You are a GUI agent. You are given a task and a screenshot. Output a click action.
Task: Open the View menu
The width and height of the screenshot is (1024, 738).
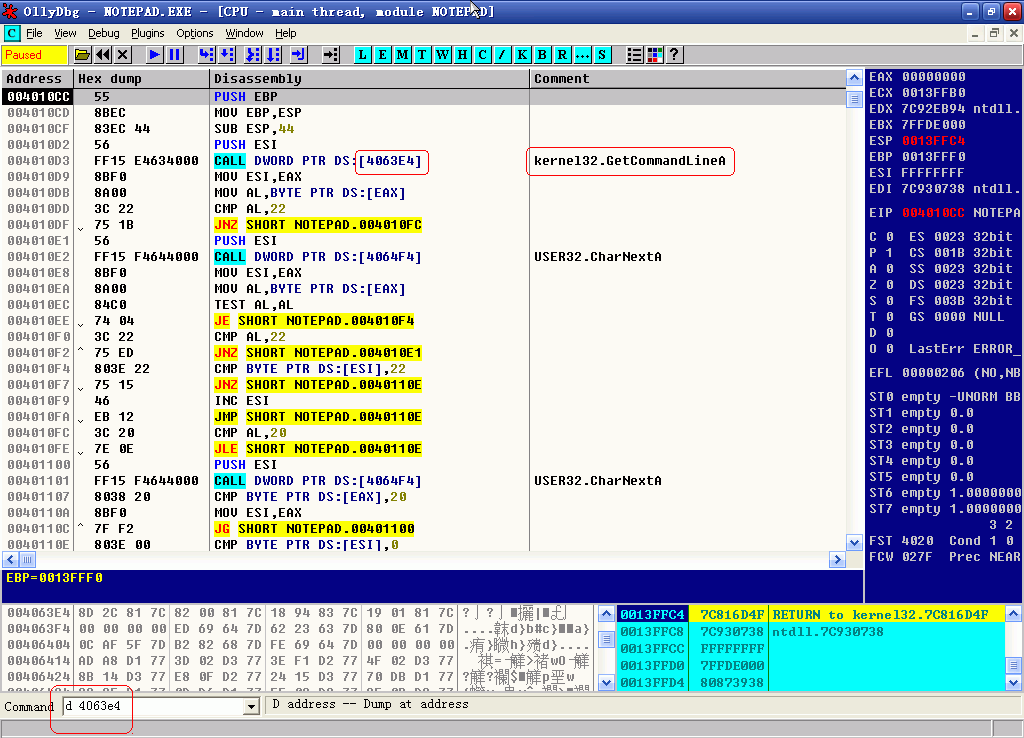coord(65,33)
